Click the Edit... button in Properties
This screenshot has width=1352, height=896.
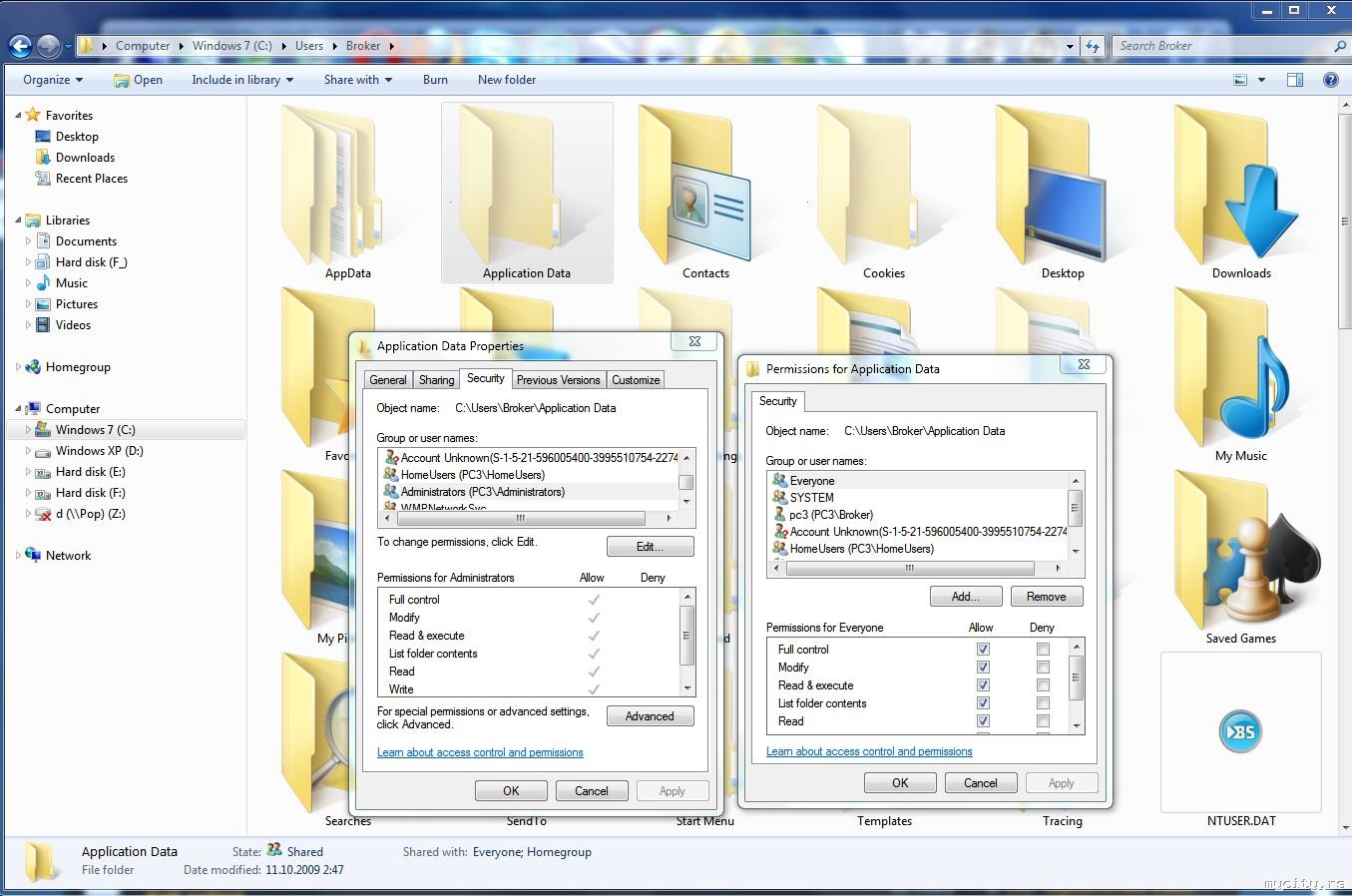pyautogui.click(x=651, y=547)
